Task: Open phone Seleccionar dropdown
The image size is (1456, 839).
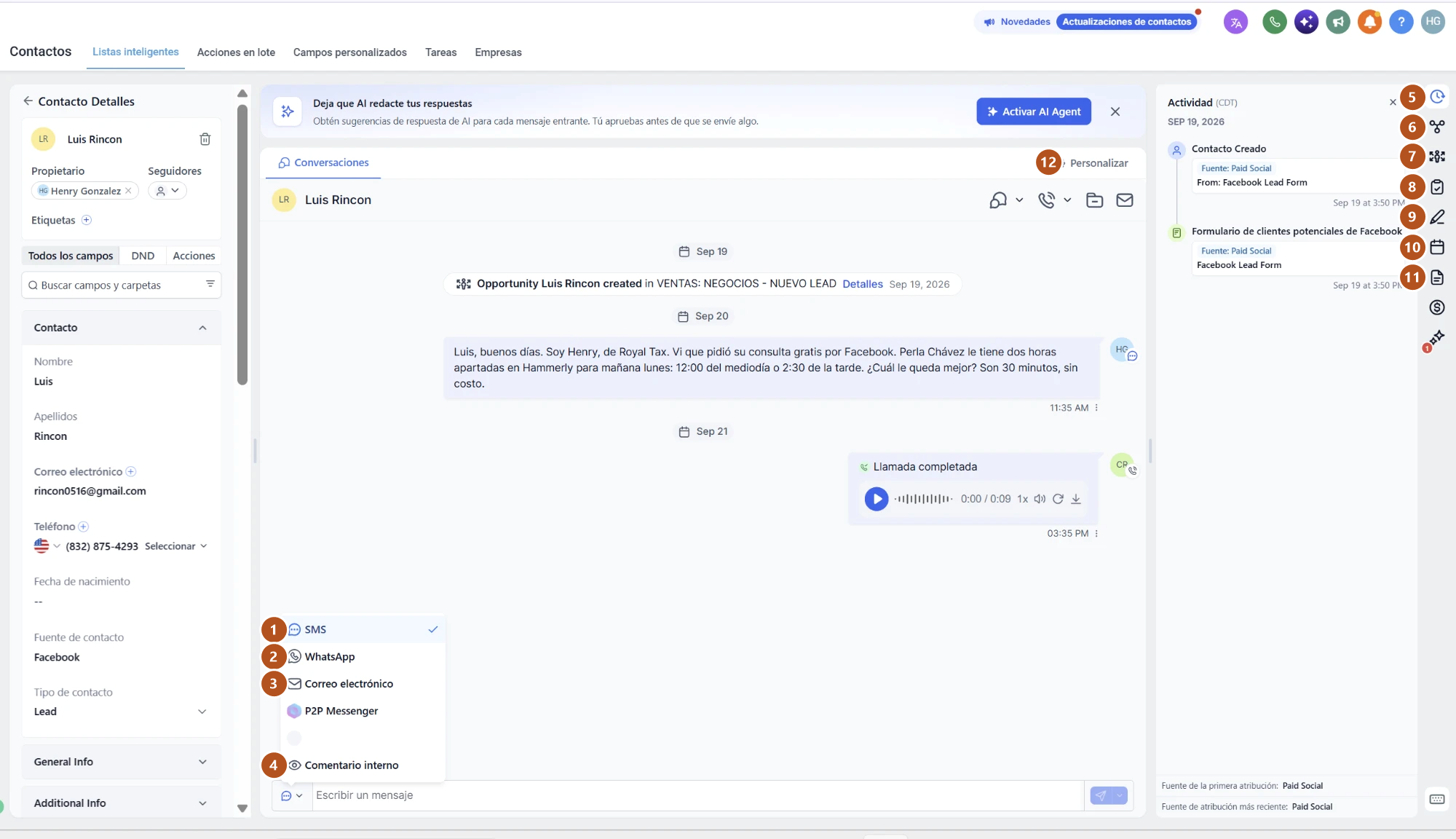Action: coord(176,546)
